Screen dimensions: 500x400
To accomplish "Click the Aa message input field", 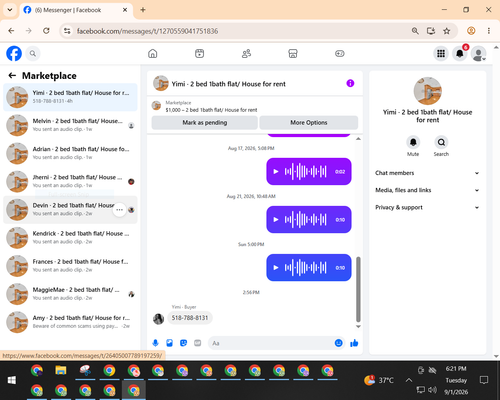I will point(272,343).
